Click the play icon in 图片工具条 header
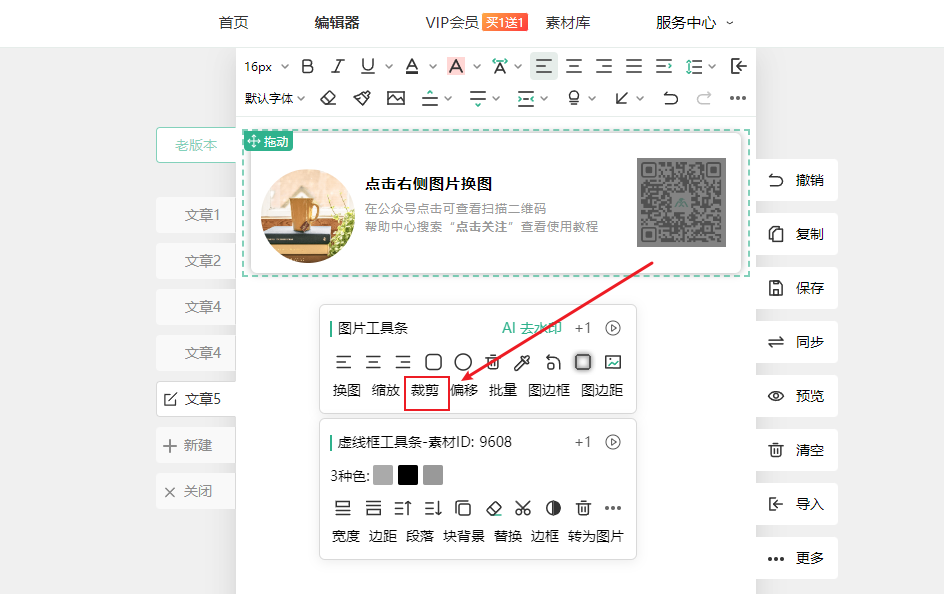This screenshot has width=944, height=594. pos(613,328)
